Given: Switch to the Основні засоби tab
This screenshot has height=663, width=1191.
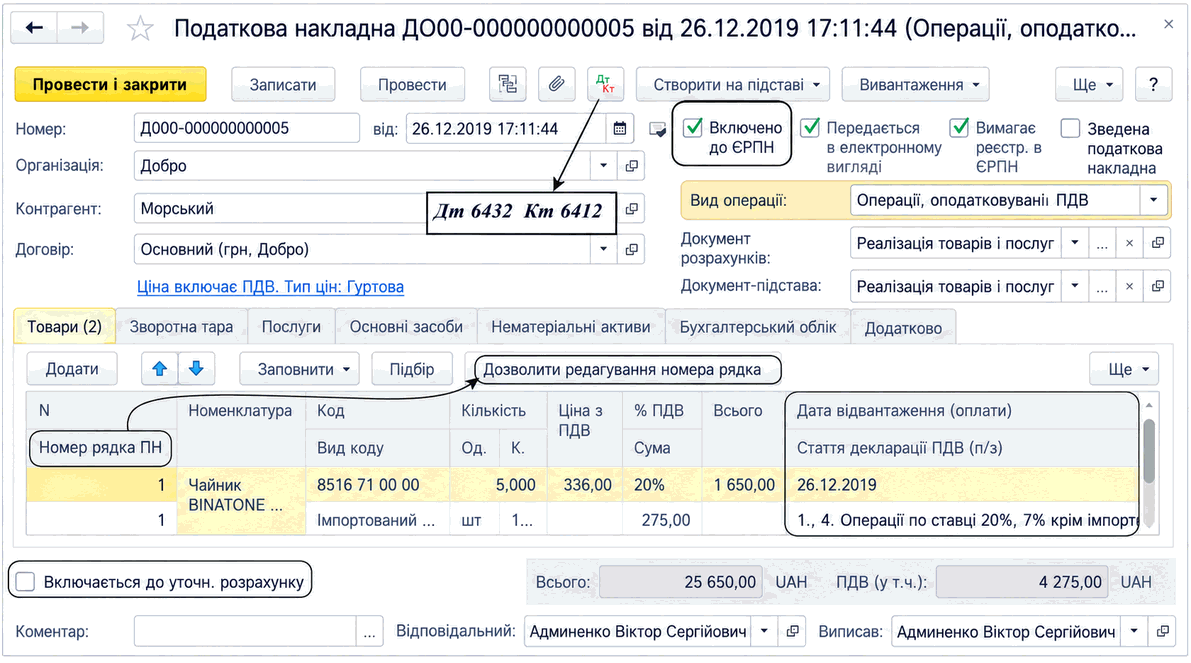Looking at the screenshot, I should click(x=406, y=327).
